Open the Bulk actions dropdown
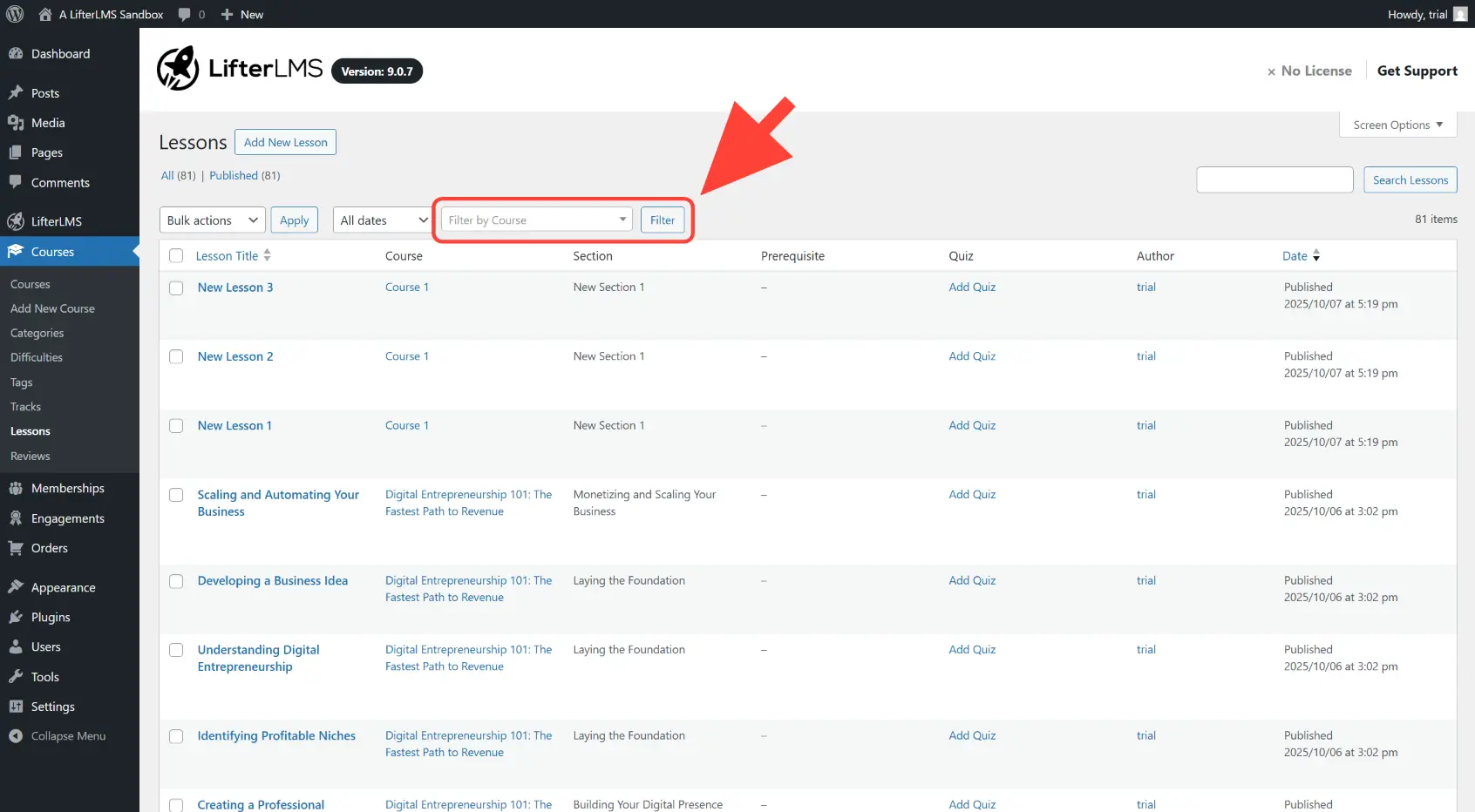Viewport: 1475px width, 812px height. coord(211,220)
